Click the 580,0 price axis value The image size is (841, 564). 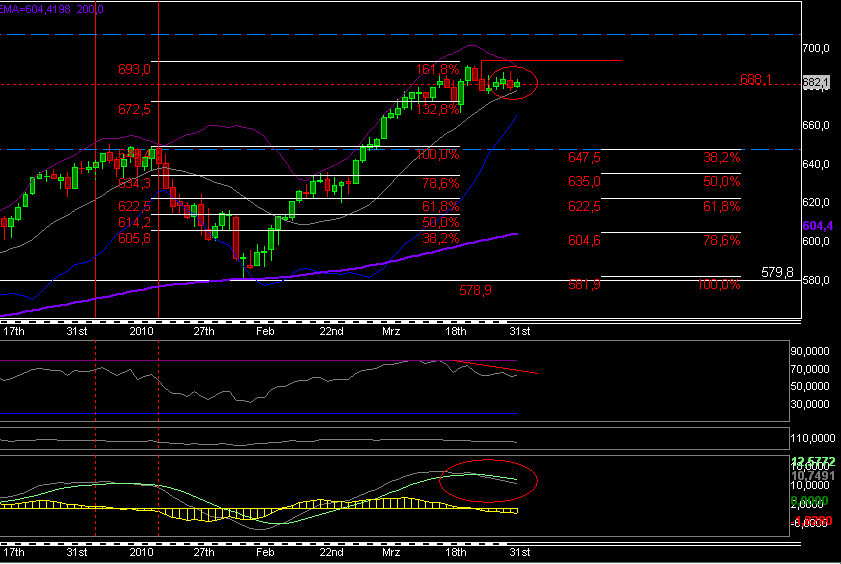pyautogui.click(x=815, y=280)
